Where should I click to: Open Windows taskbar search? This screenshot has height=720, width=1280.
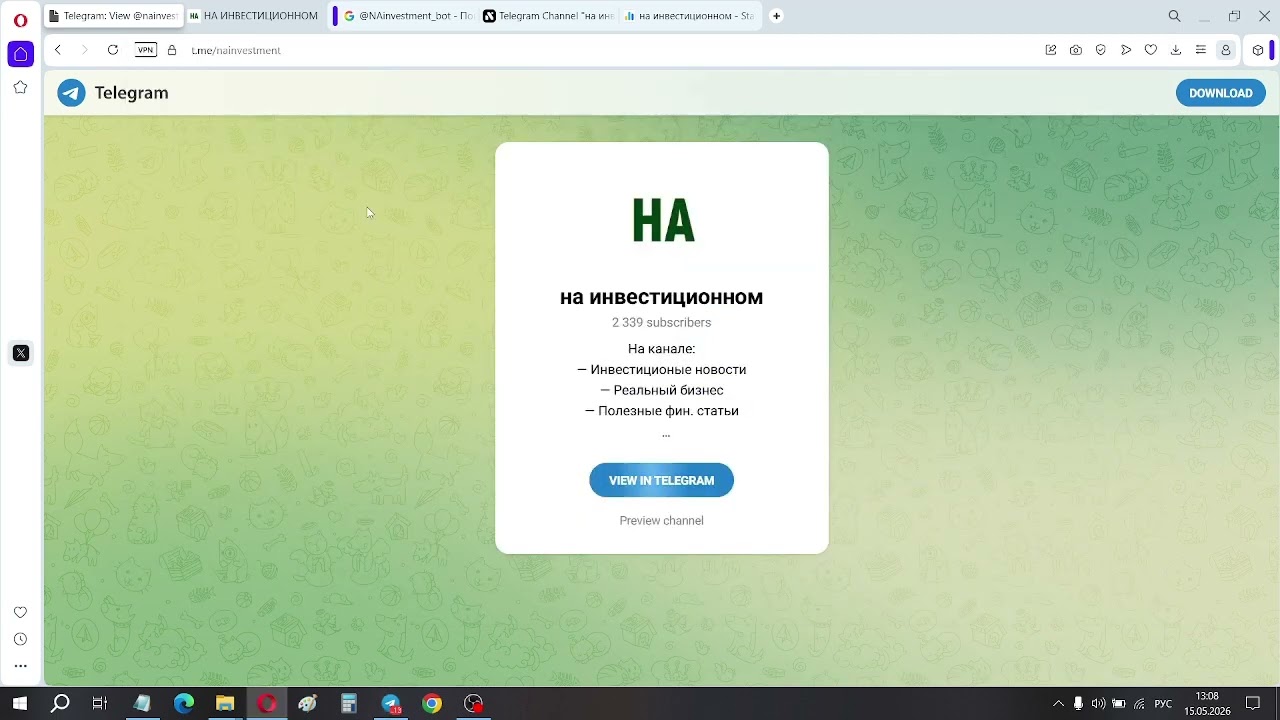(x=60, y=704)
